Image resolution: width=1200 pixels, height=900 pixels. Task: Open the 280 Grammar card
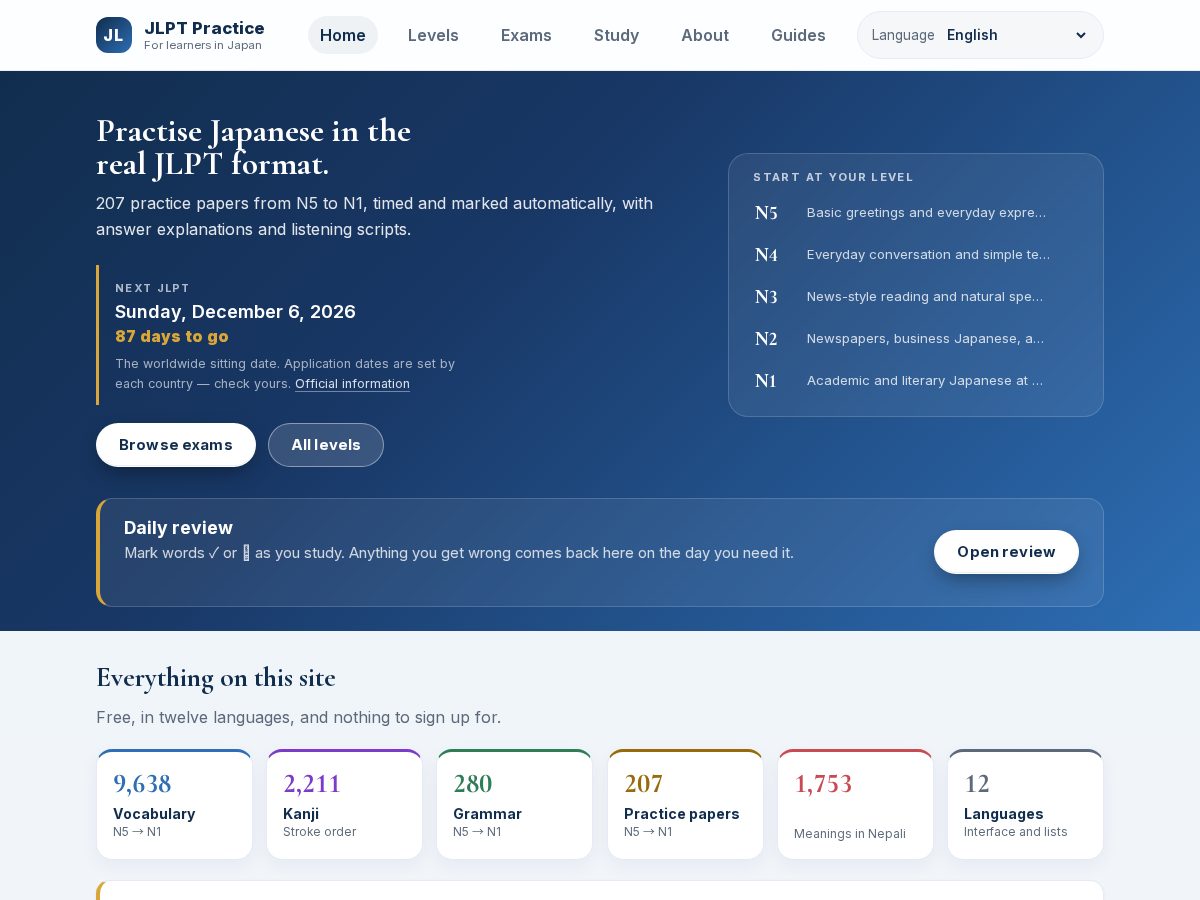point(514,804)
